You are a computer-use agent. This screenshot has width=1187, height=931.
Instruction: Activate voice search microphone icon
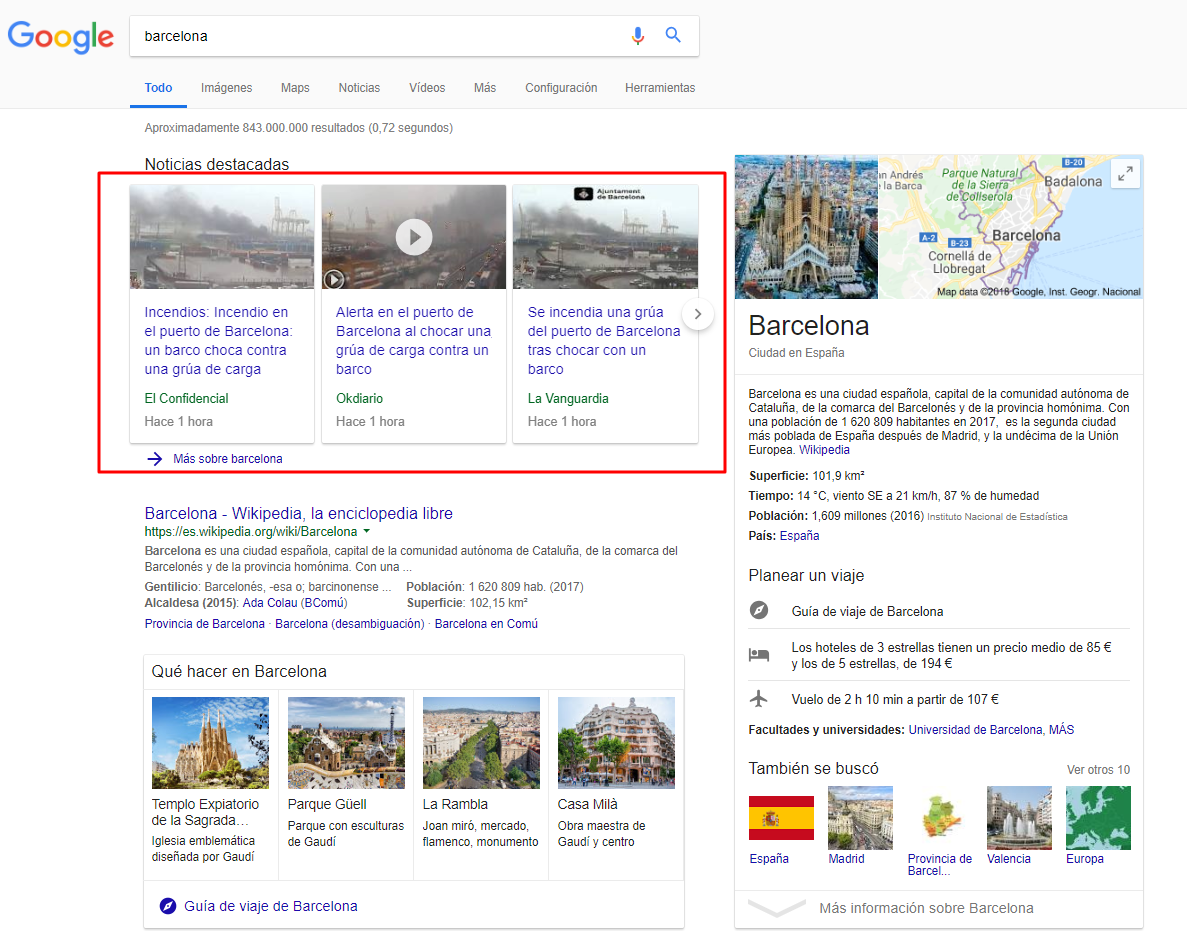tap(637, 36)
